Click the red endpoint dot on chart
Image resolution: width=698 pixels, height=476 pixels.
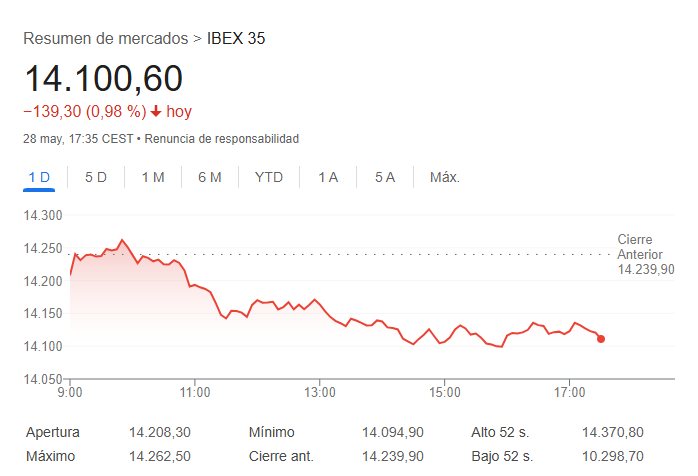[601, 339]
